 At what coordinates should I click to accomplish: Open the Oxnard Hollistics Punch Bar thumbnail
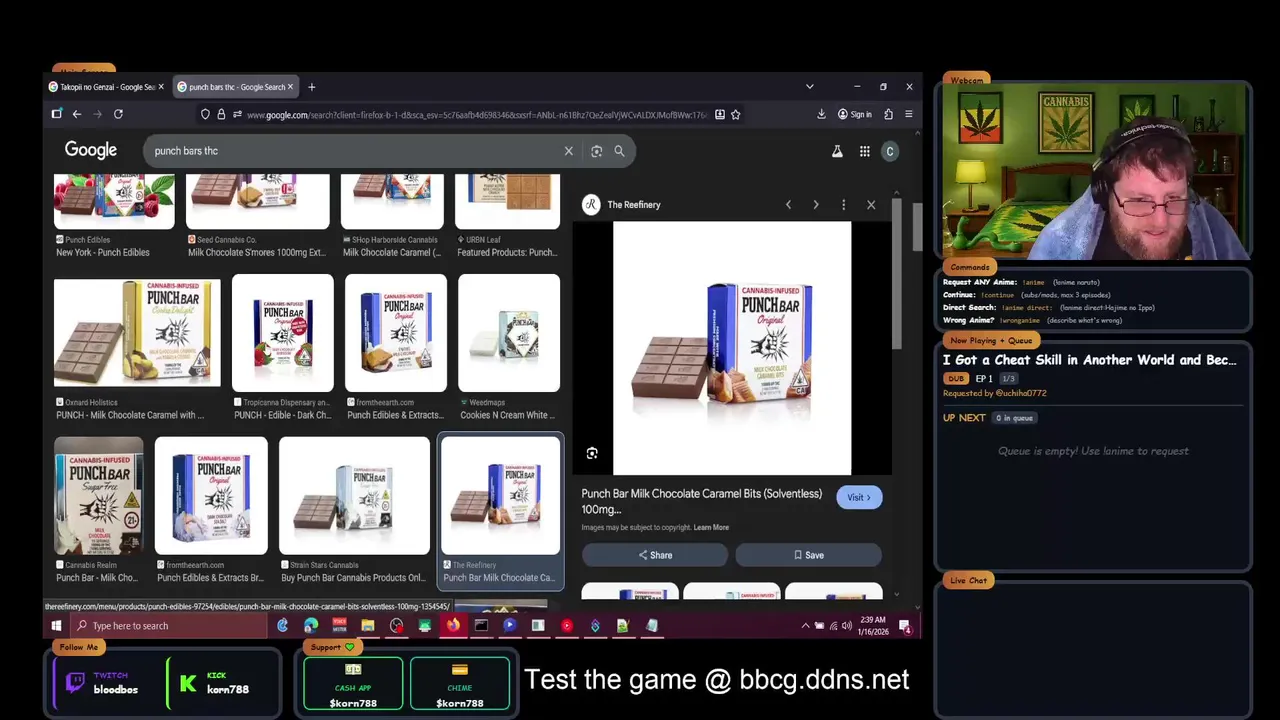tap(137, 333)
